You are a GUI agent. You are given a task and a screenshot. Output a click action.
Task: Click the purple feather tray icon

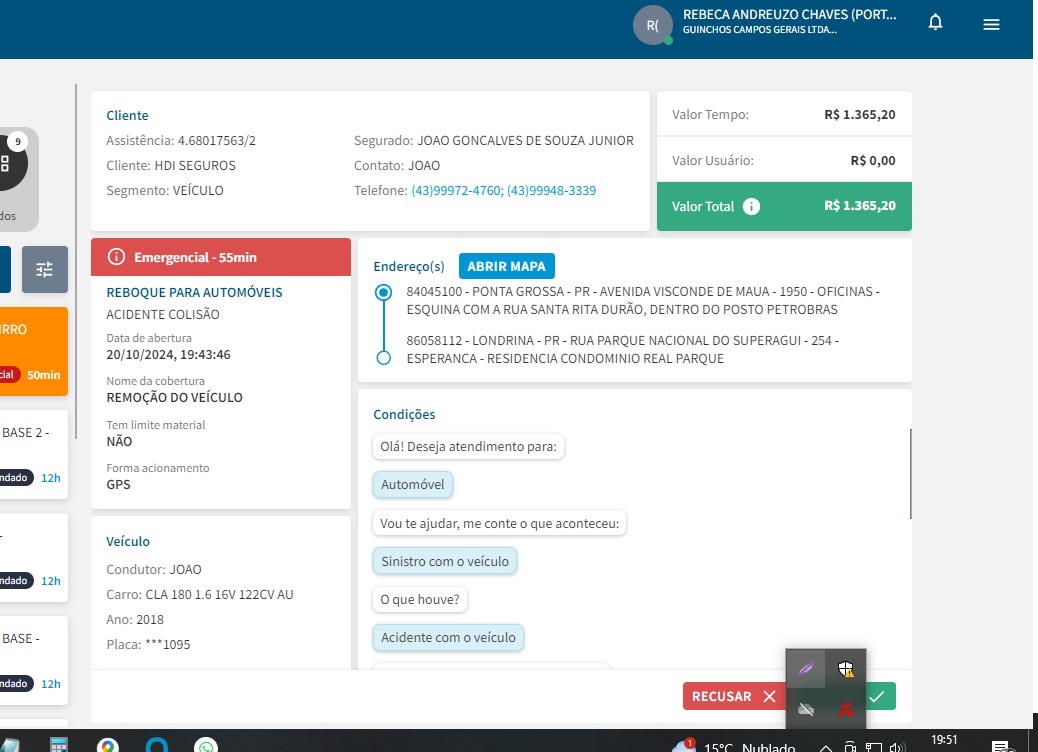(x=806, y=669)
